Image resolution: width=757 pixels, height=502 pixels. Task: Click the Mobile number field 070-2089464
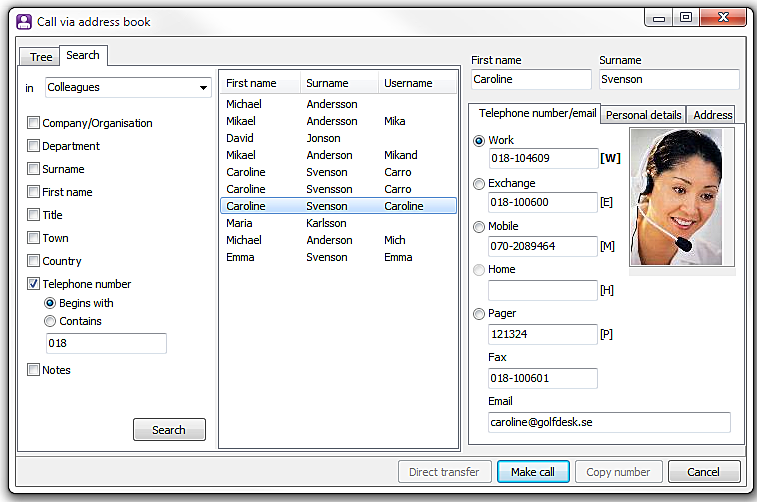point(543,246)
